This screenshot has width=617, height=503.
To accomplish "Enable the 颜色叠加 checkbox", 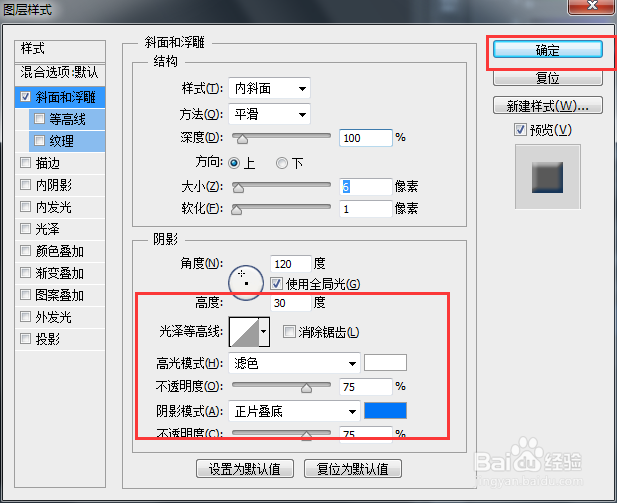I will (26, 251).
